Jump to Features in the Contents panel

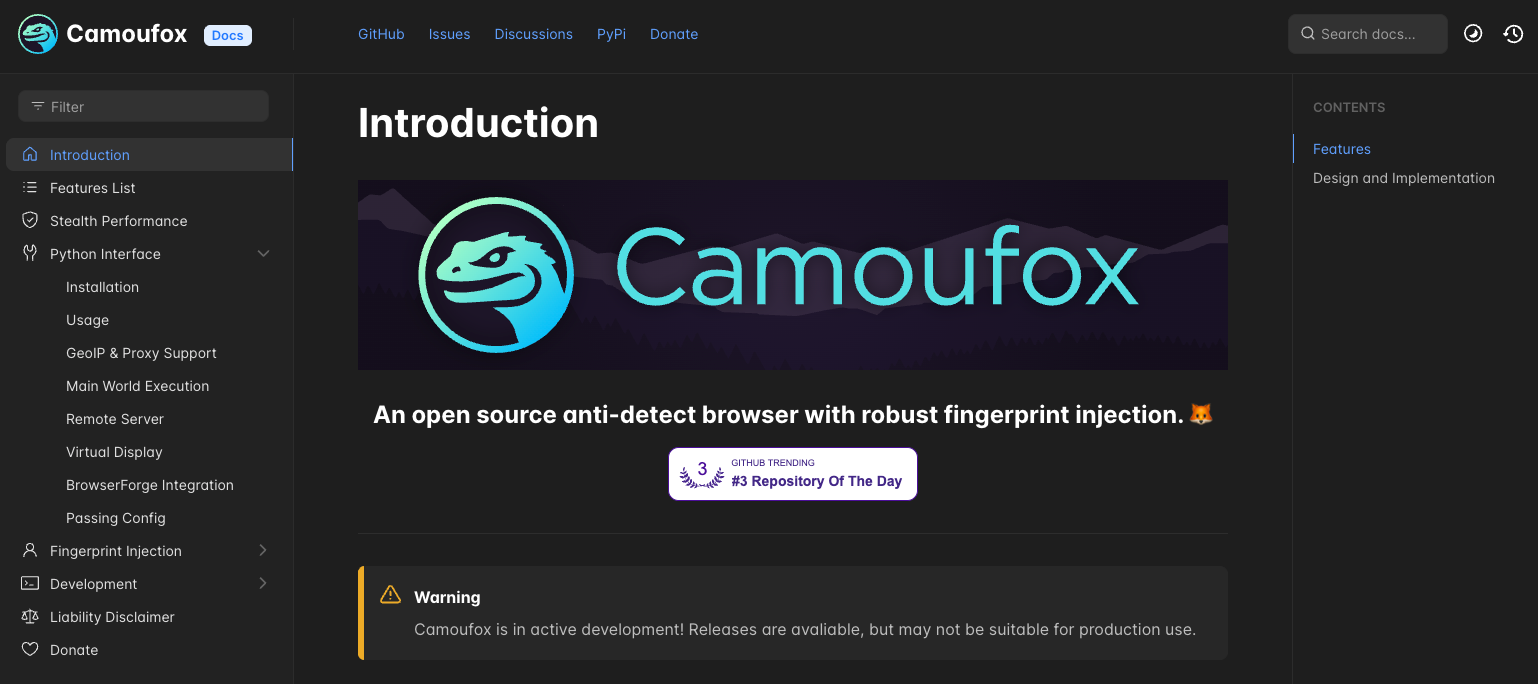(x=1341, y=148)
